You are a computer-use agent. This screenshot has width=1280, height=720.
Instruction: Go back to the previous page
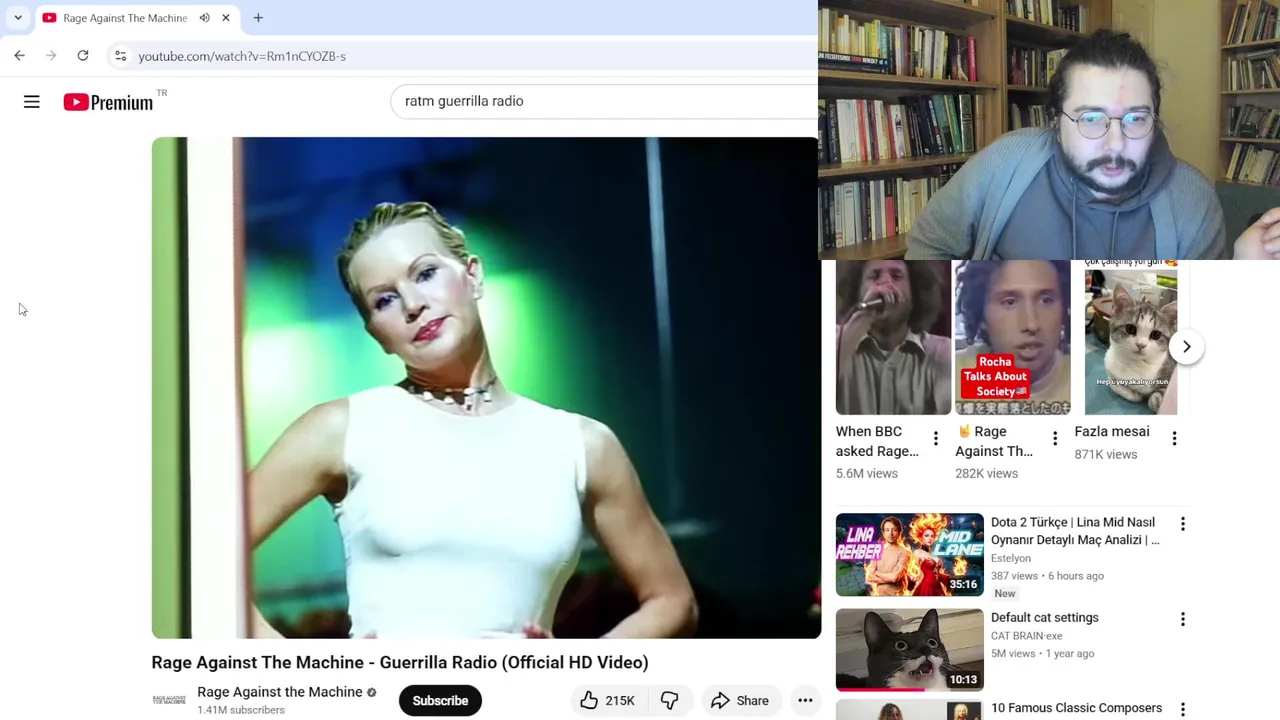[x=20, y=56]
